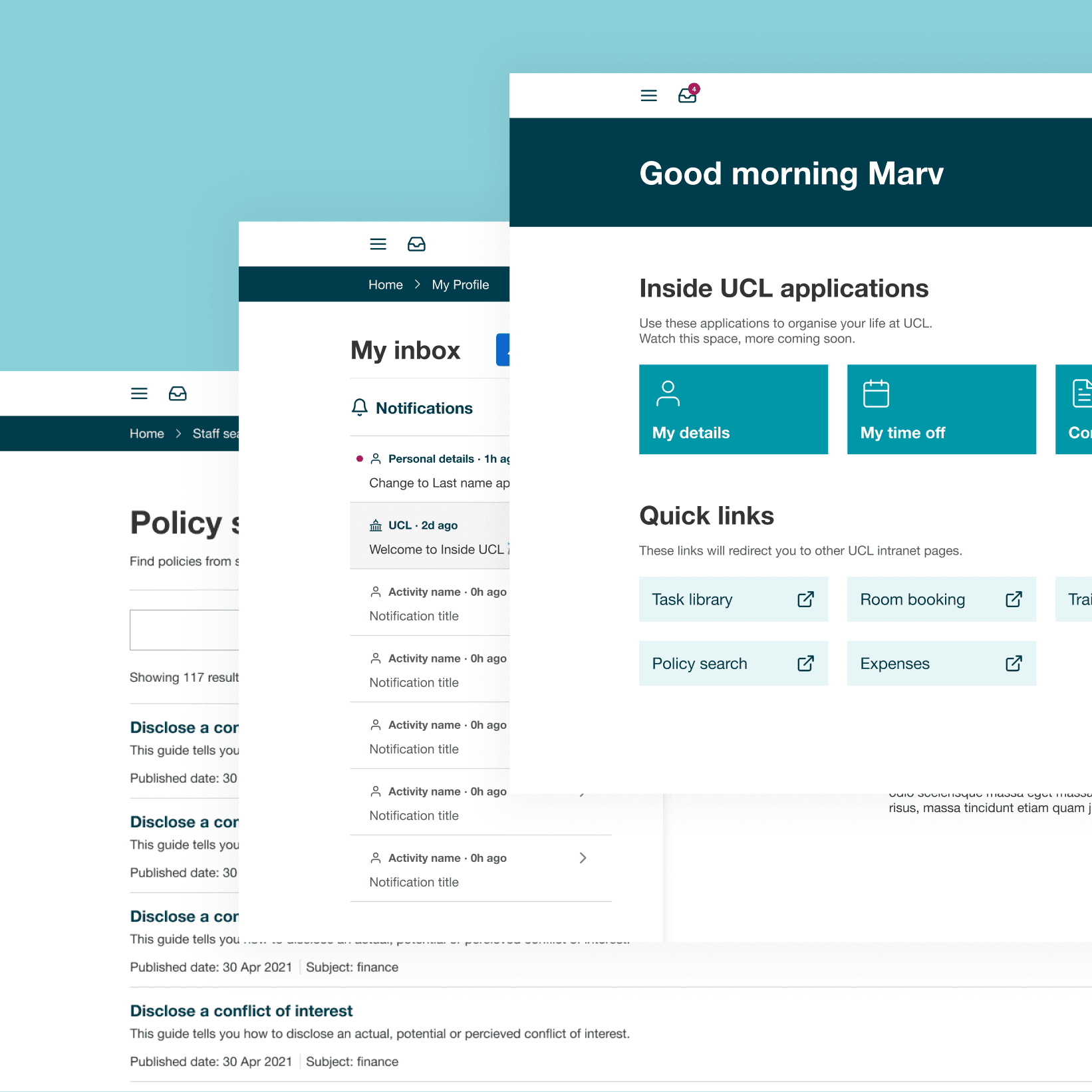Open hamburger menu on Good morning page
Screen dimensions: 1092x1092
648,96
